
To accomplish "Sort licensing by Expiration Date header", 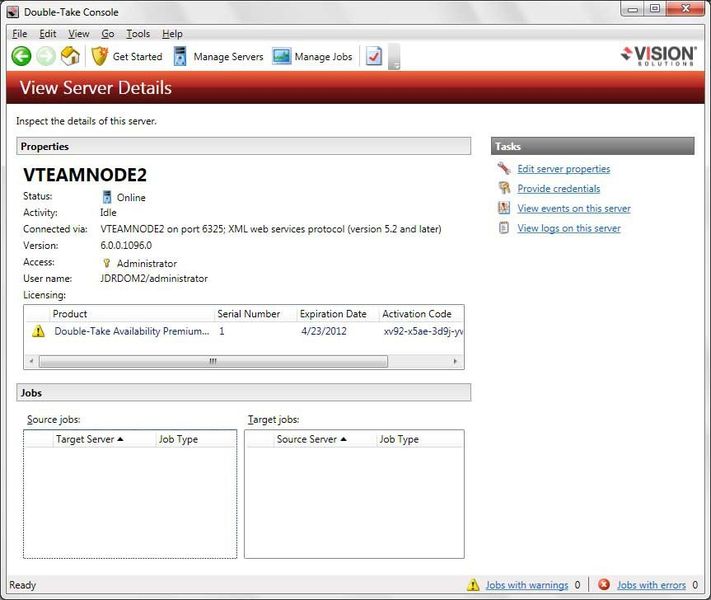I will (337, 314).
